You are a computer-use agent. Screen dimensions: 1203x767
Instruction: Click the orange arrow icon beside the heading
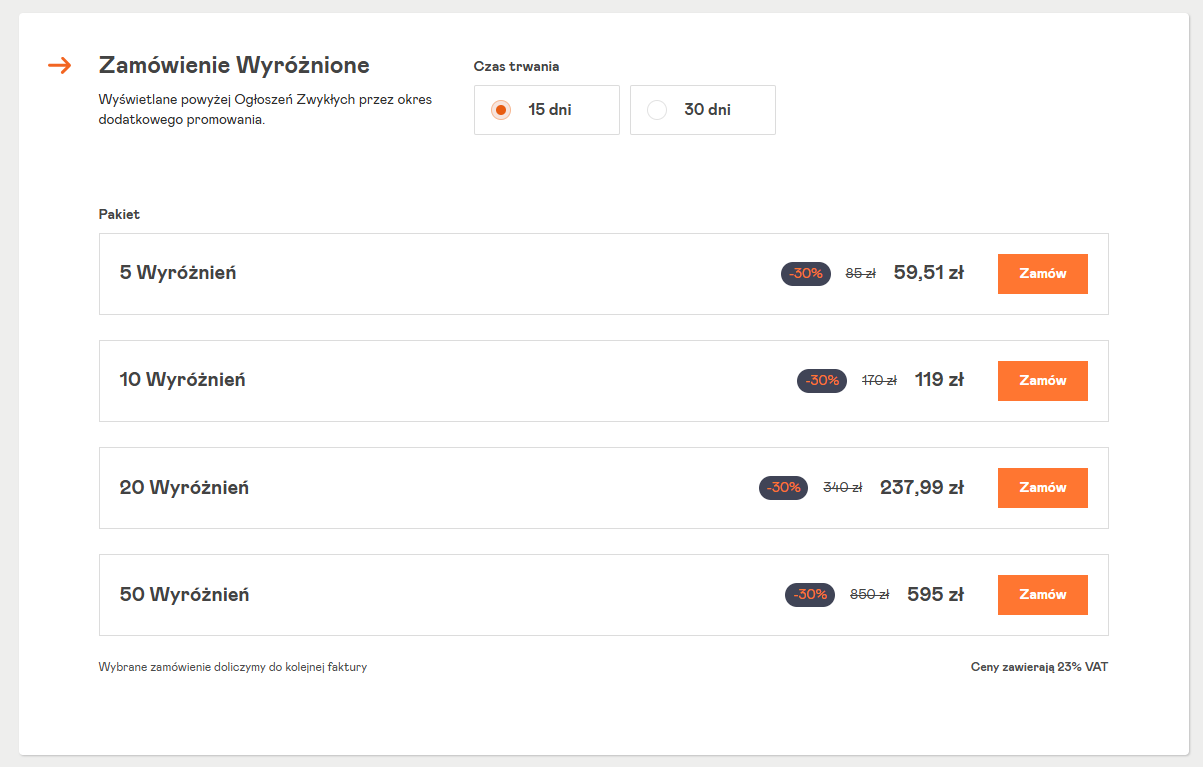pyautogui.click(x=60, y=66)
